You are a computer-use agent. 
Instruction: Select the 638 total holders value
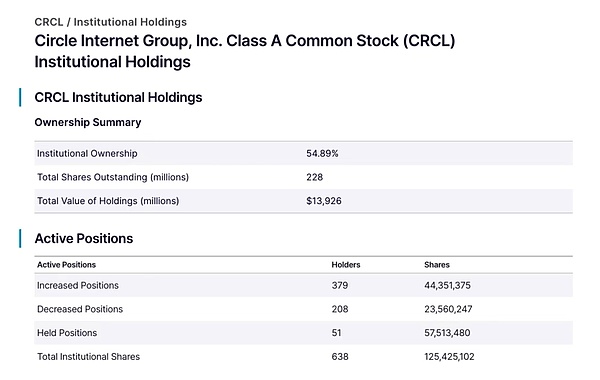(x=340, y=357)
